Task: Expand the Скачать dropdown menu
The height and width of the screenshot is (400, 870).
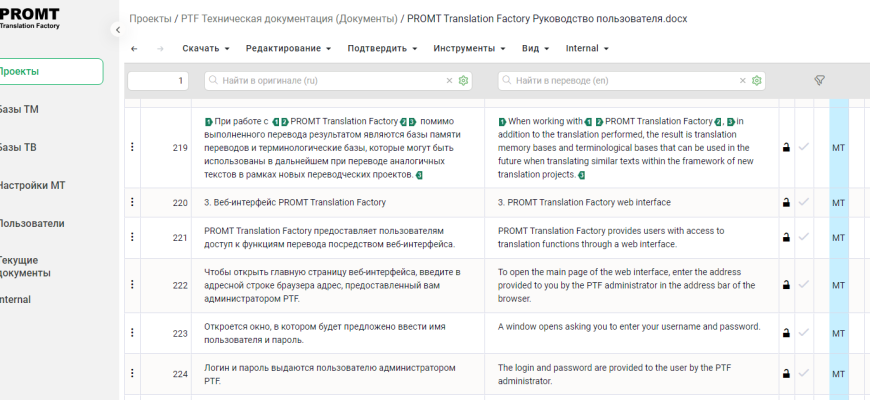Action: 206,48
